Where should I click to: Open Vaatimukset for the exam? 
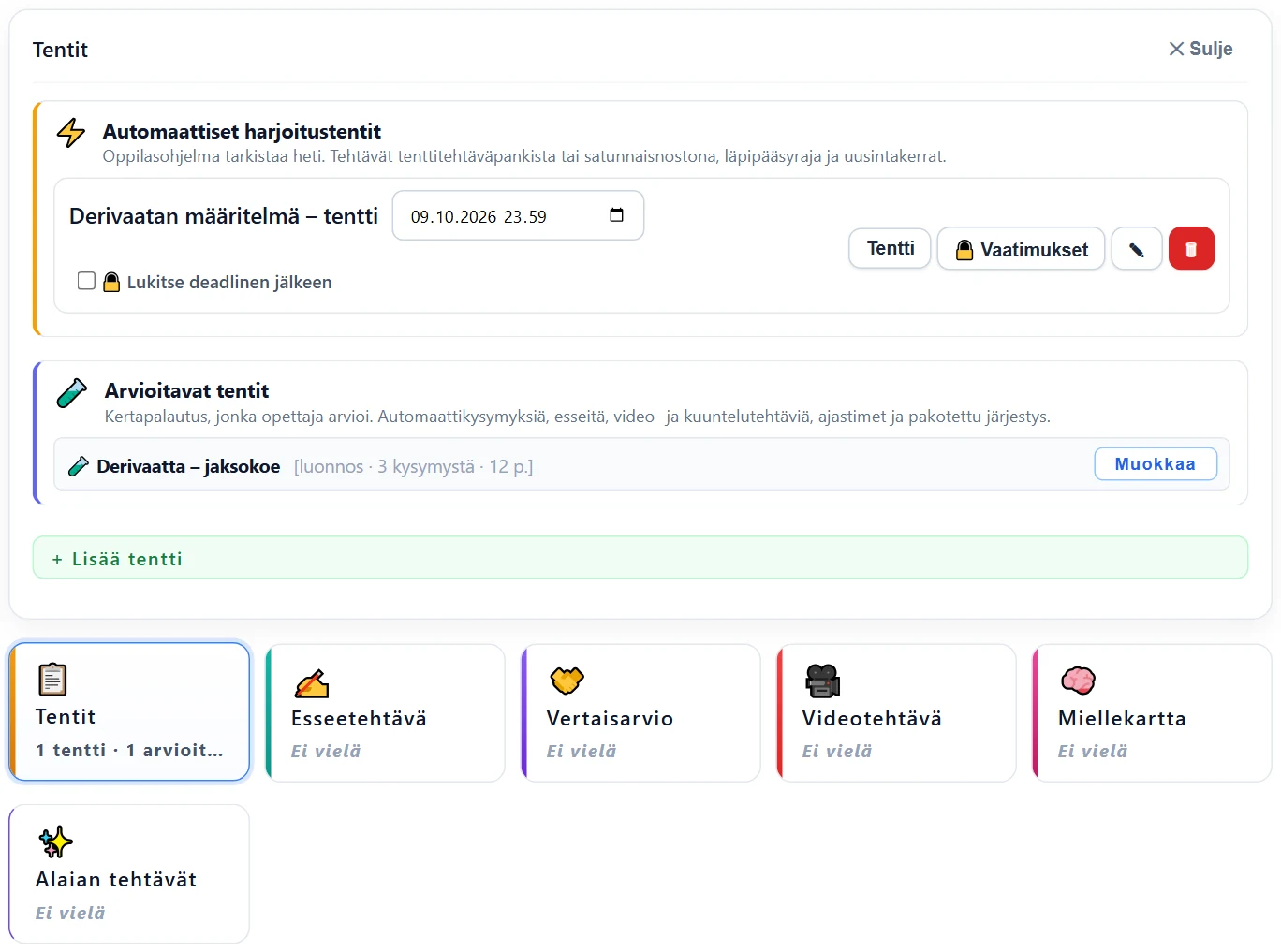coord(1022,249)
